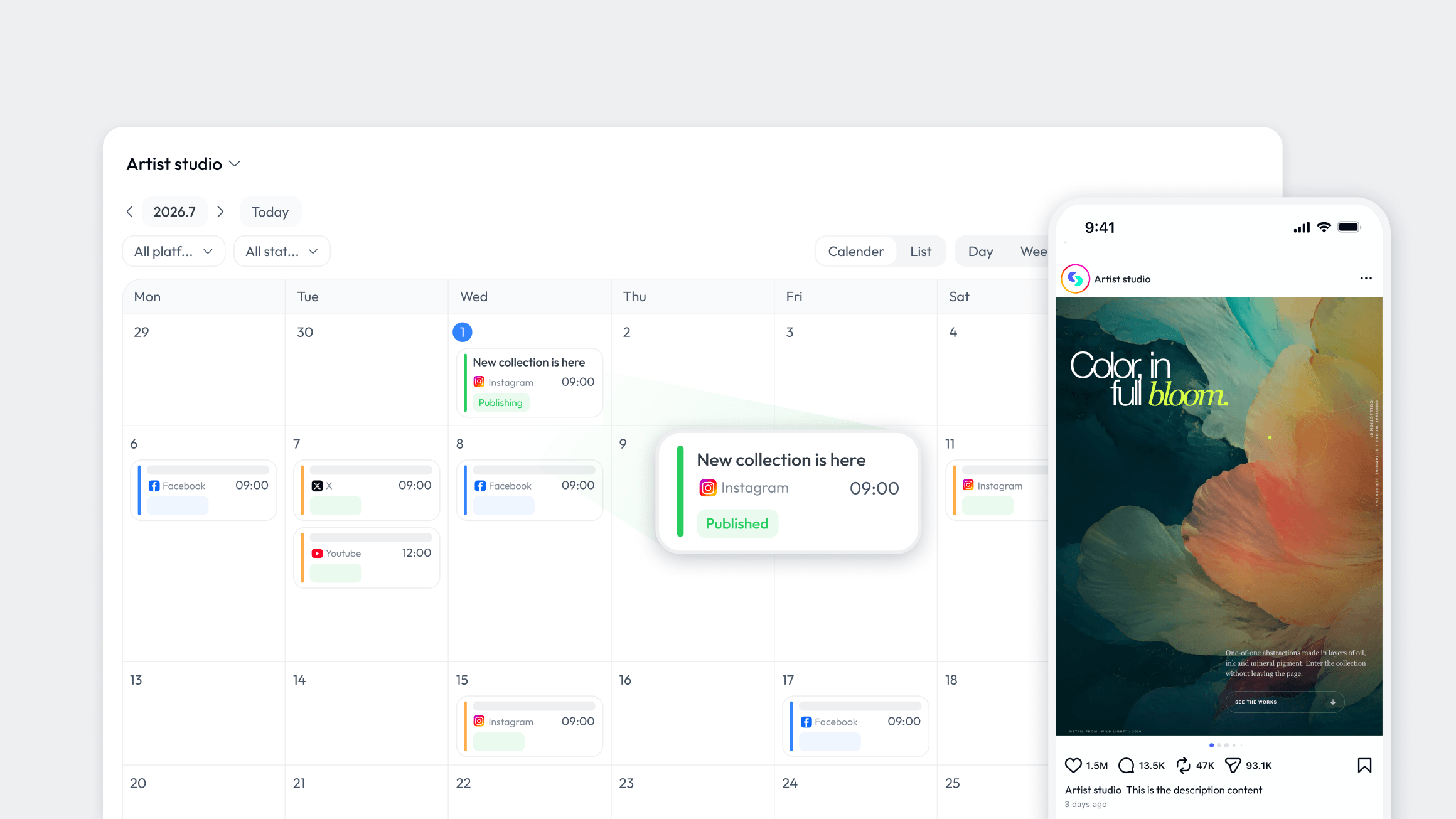Screen dimensions: 1456x819
Task: Select day 16 cell
Action: 693,713
